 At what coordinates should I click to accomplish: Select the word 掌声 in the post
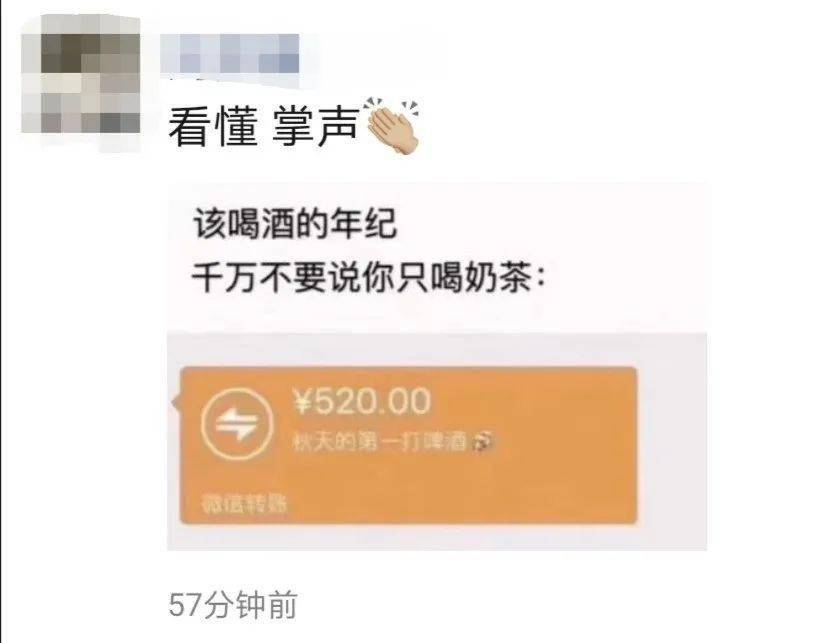(x=315, y=127)
